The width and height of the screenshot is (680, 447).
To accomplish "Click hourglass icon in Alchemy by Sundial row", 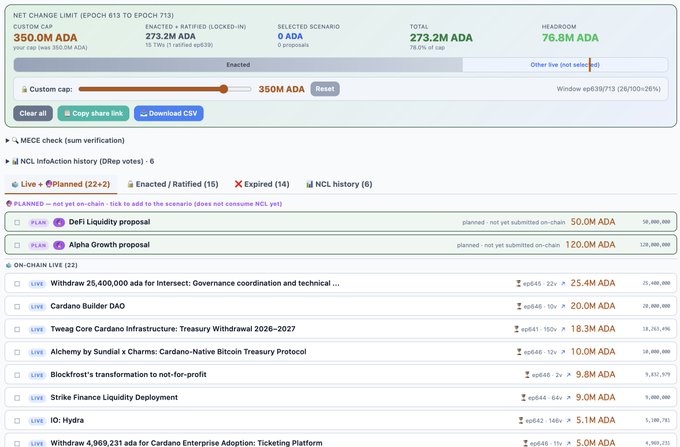I will 519,352.
